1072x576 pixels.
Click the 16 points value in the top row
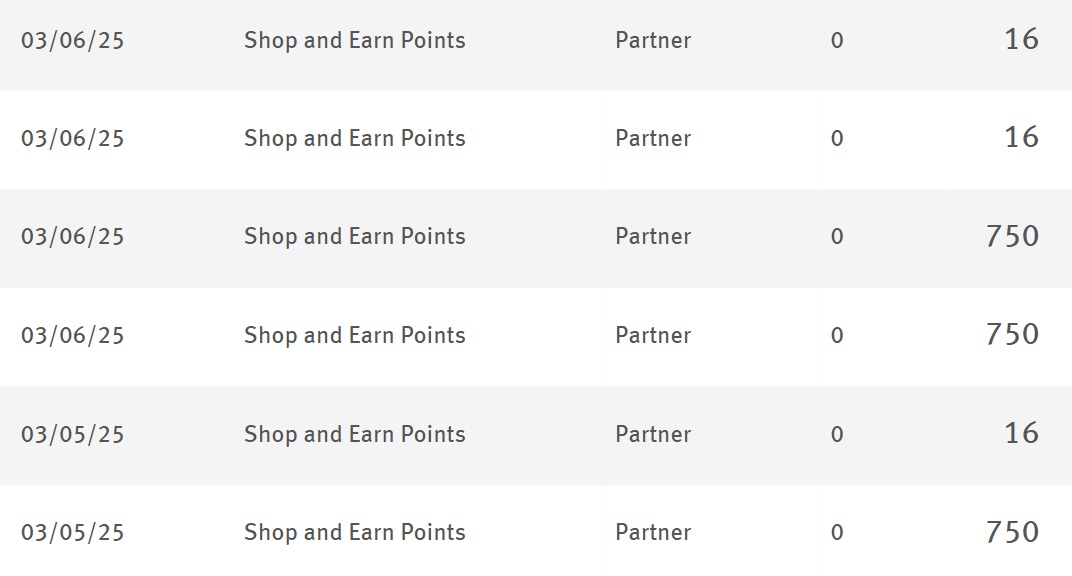[x=1021, y=39]
